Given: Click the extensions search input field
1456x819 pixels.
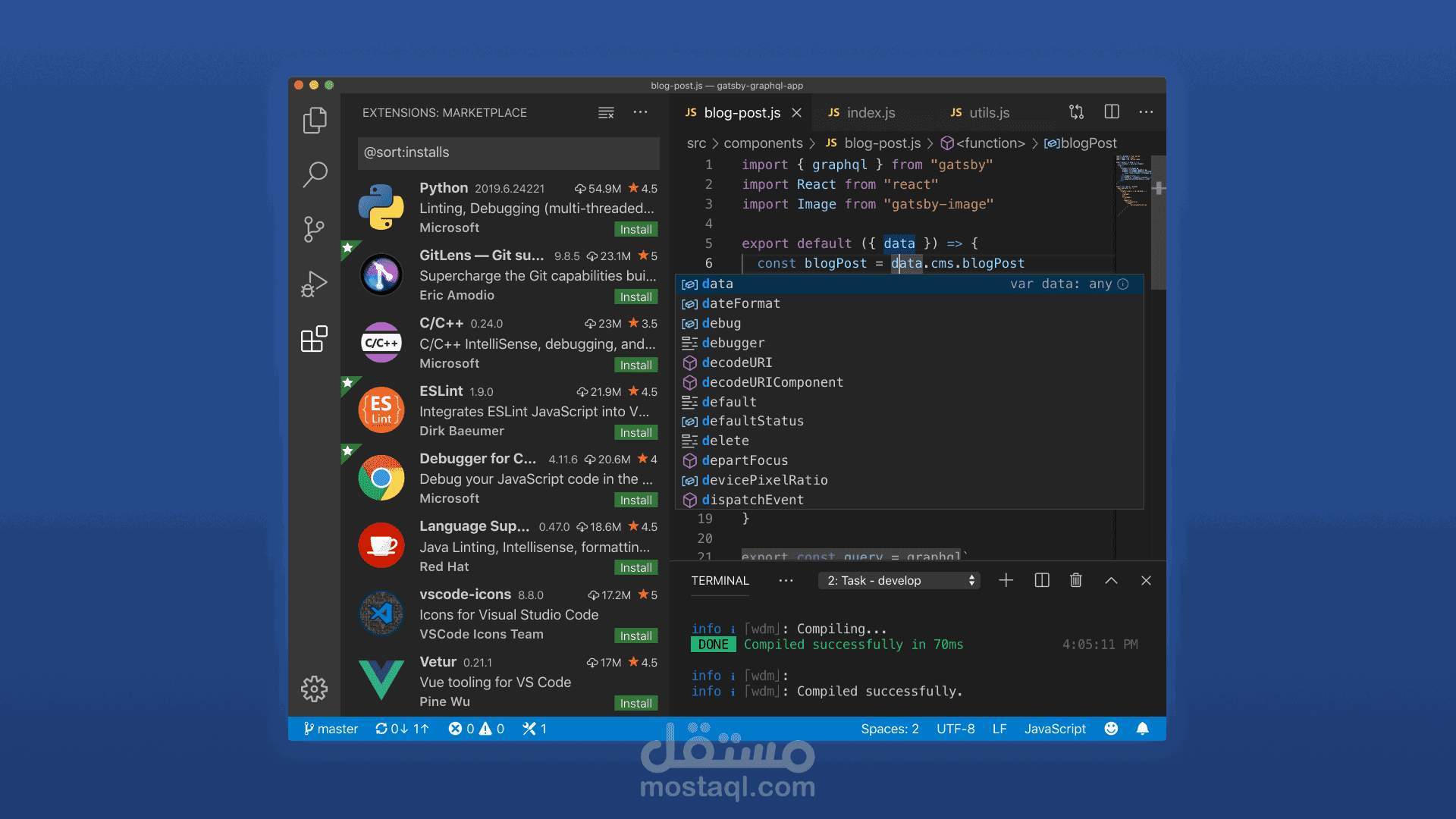Looking at the screenshot, I should click(508, 152).
